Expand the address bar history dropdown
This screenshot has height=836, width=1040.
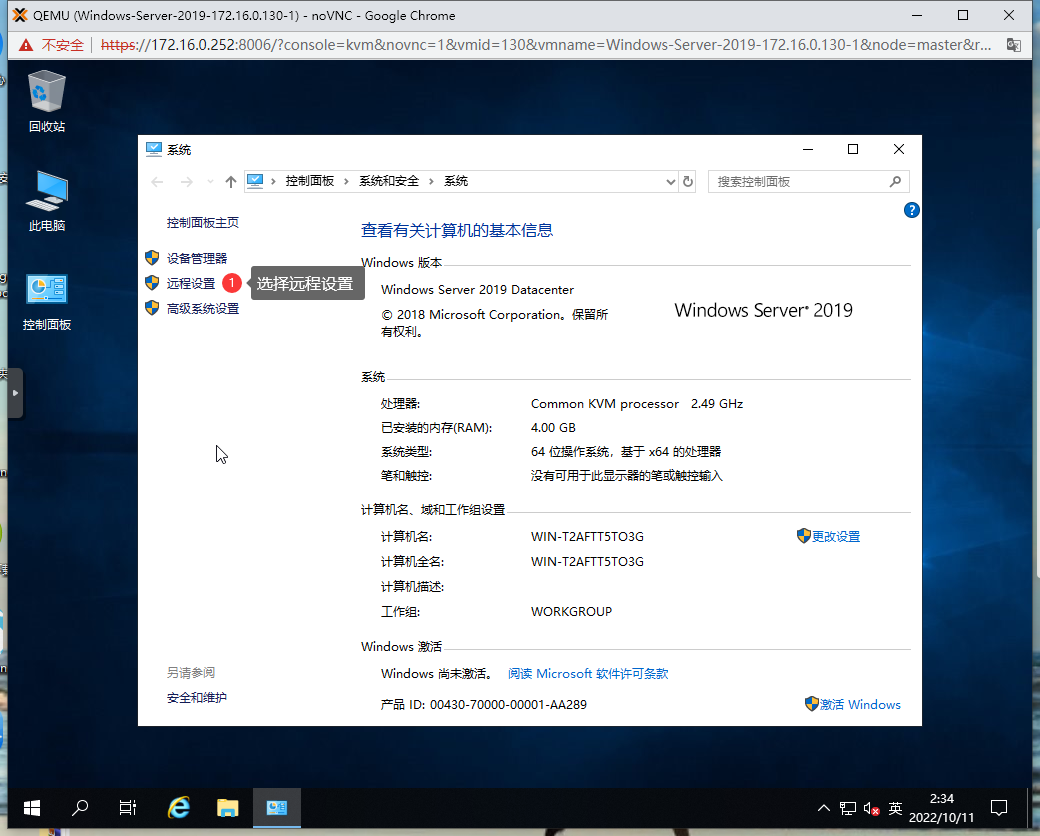[671, 181]
